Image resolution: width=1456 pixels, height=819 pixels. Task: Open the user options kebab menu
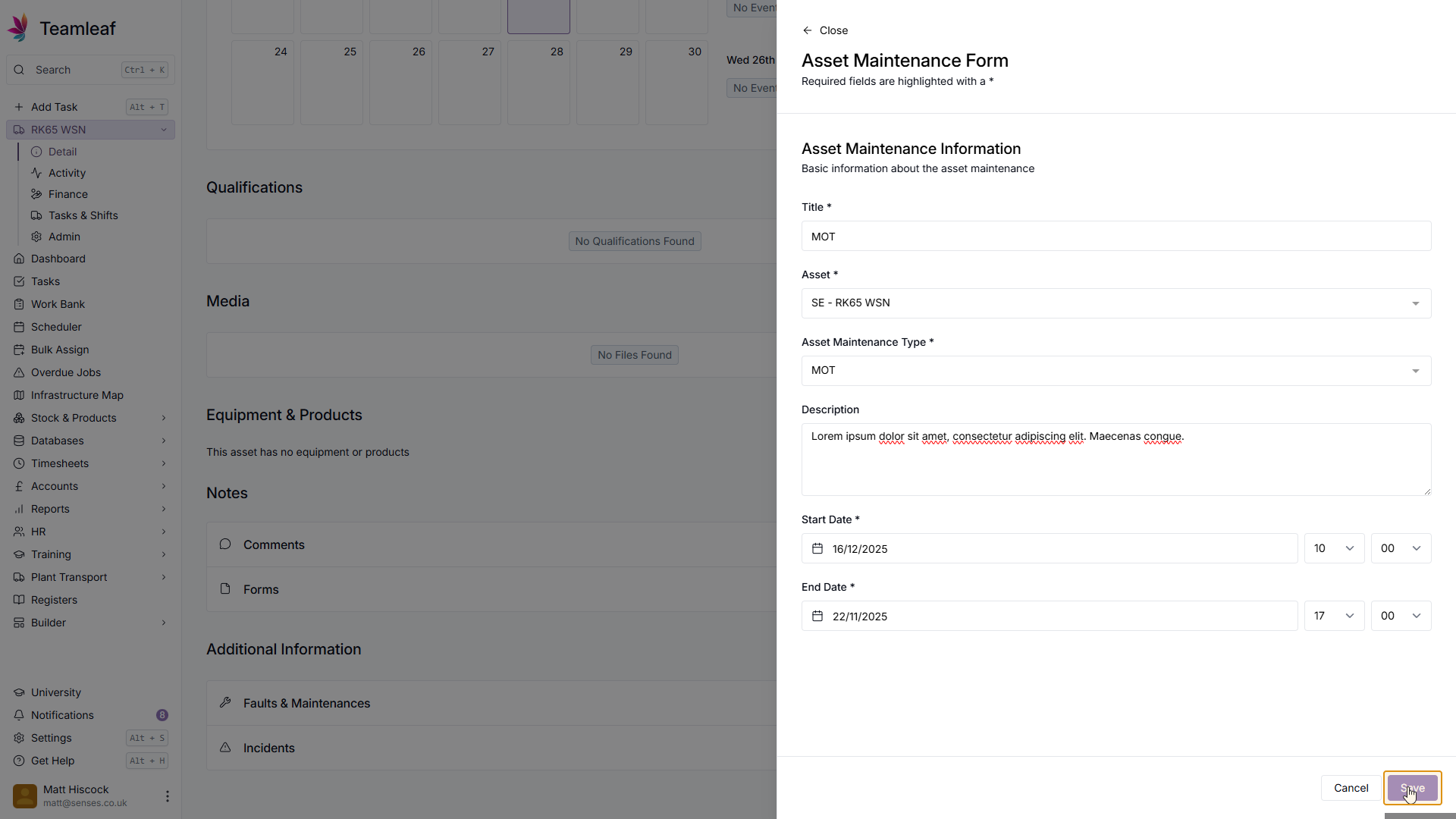coord(167,795)
